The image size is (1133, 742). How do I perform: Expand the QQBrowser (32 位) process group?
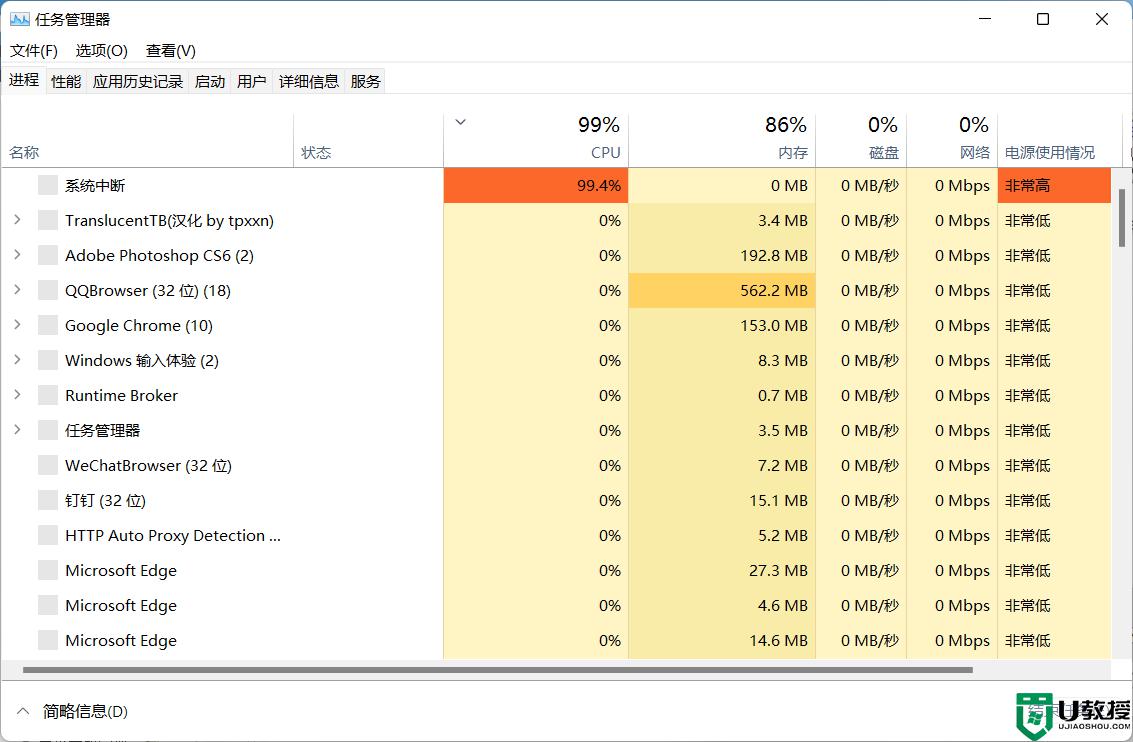(x=17, y=291)
